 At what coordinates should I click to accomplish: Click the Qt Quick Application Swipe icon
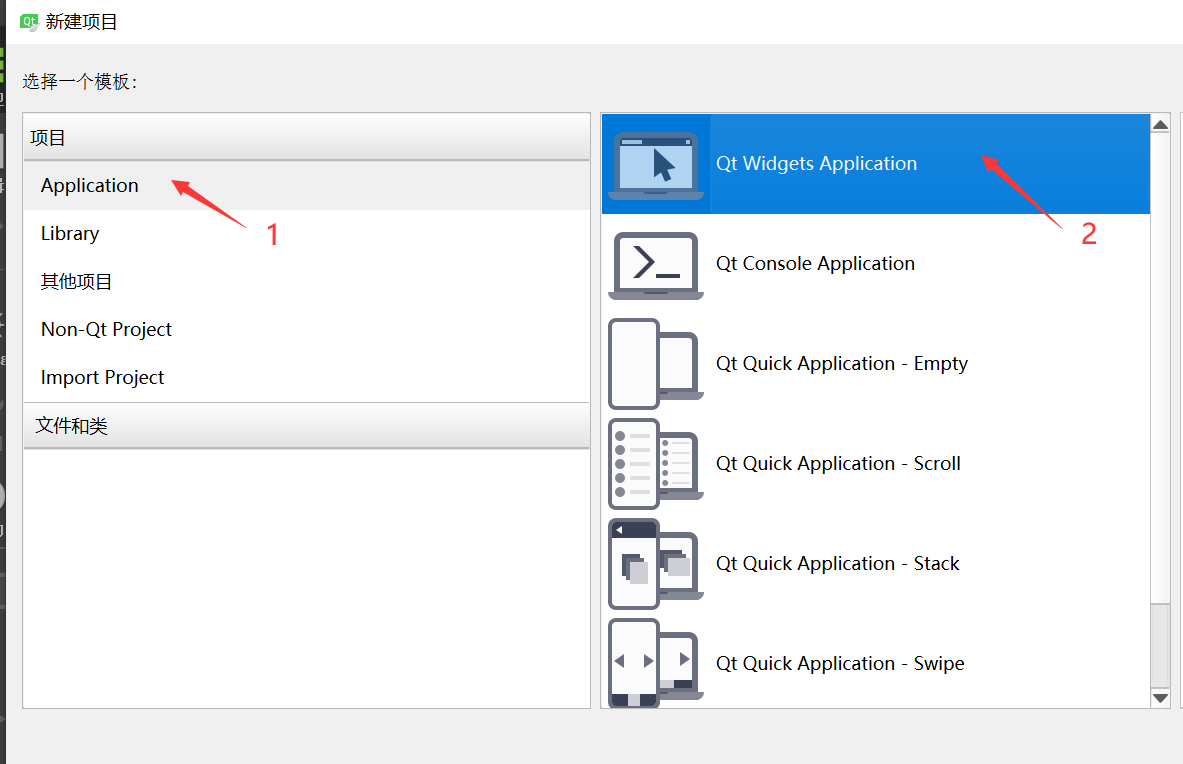click(656, 663)
